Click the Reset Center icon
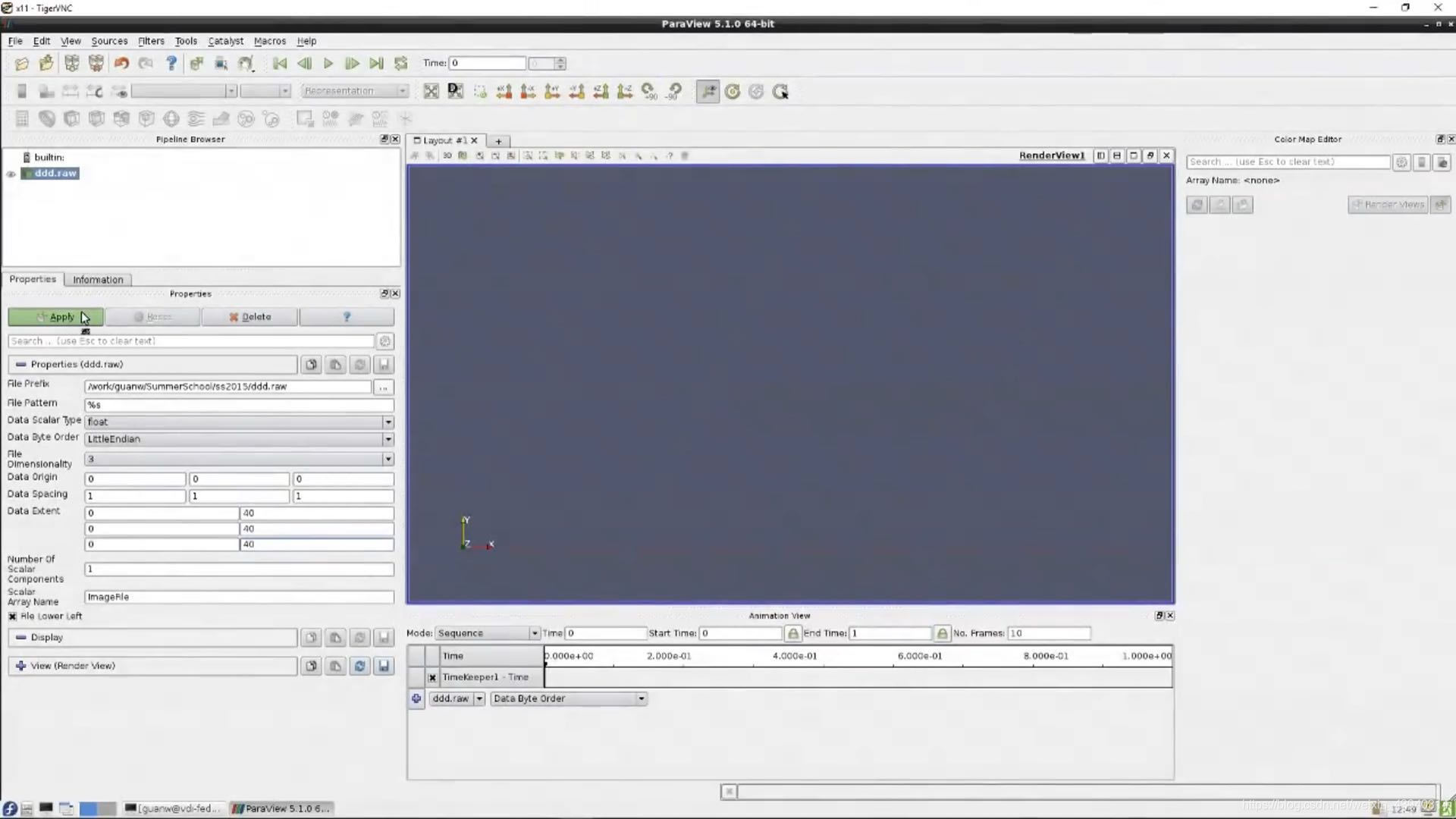The height and width of the screenshot is (819, 1456). coord(756,92)
